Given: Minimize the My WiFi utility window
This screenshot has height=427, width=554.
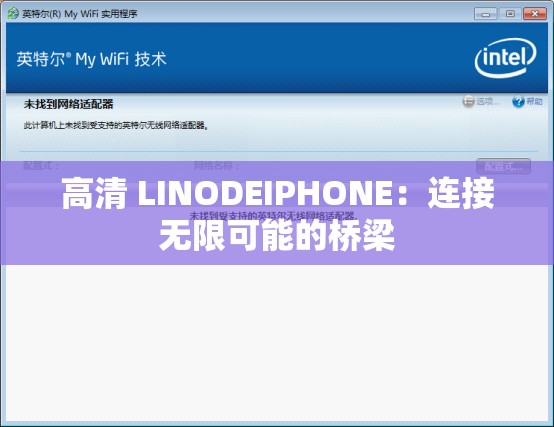Looking at the screenshot, I should point(485,14).
